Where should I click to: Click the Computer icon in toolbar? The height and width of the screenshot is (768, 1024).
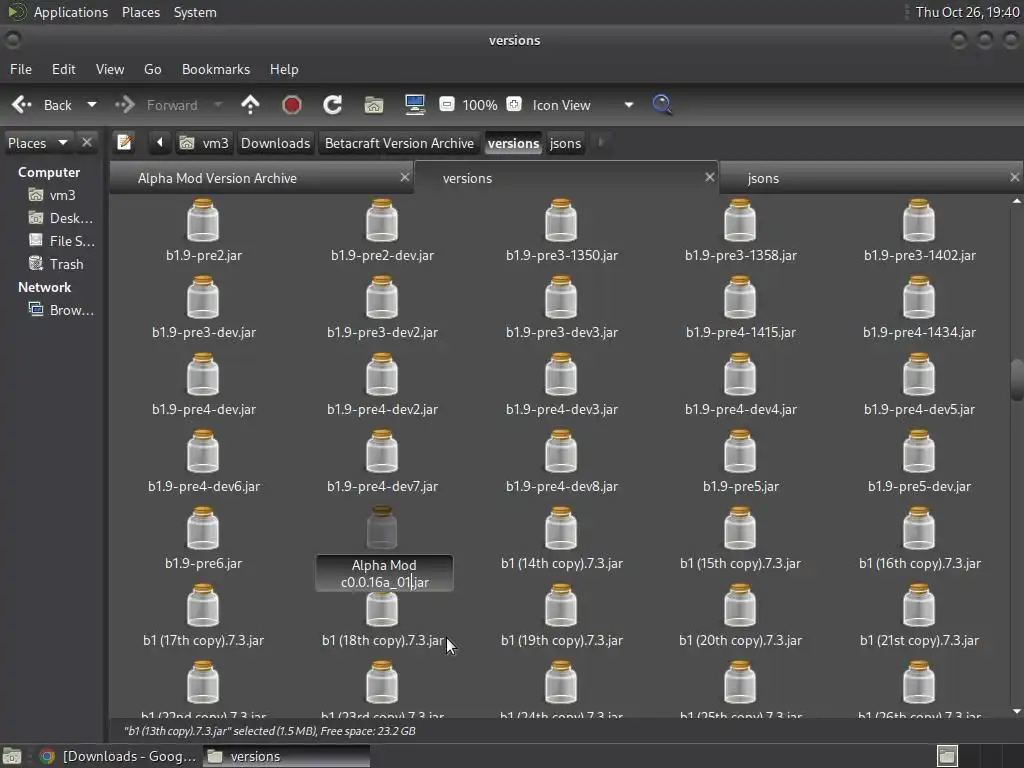(x=415, y=104)
